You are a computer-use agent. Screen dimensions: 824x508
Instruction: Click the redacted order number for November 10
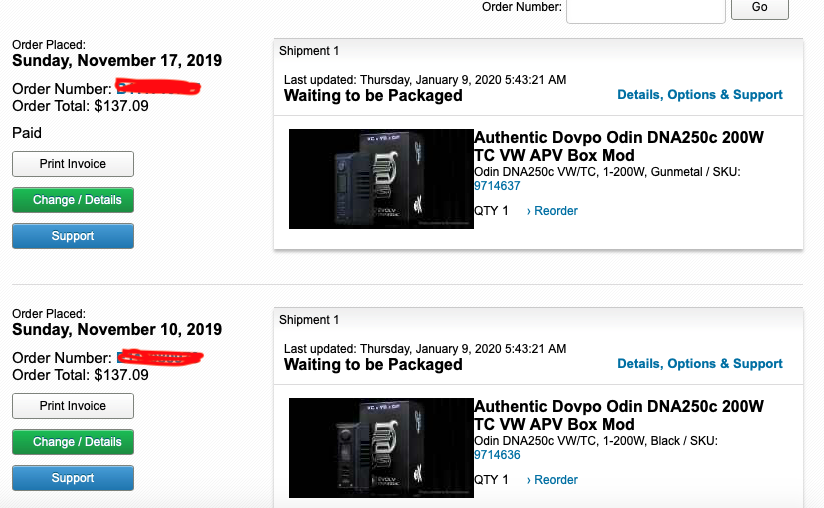point(159,357)
